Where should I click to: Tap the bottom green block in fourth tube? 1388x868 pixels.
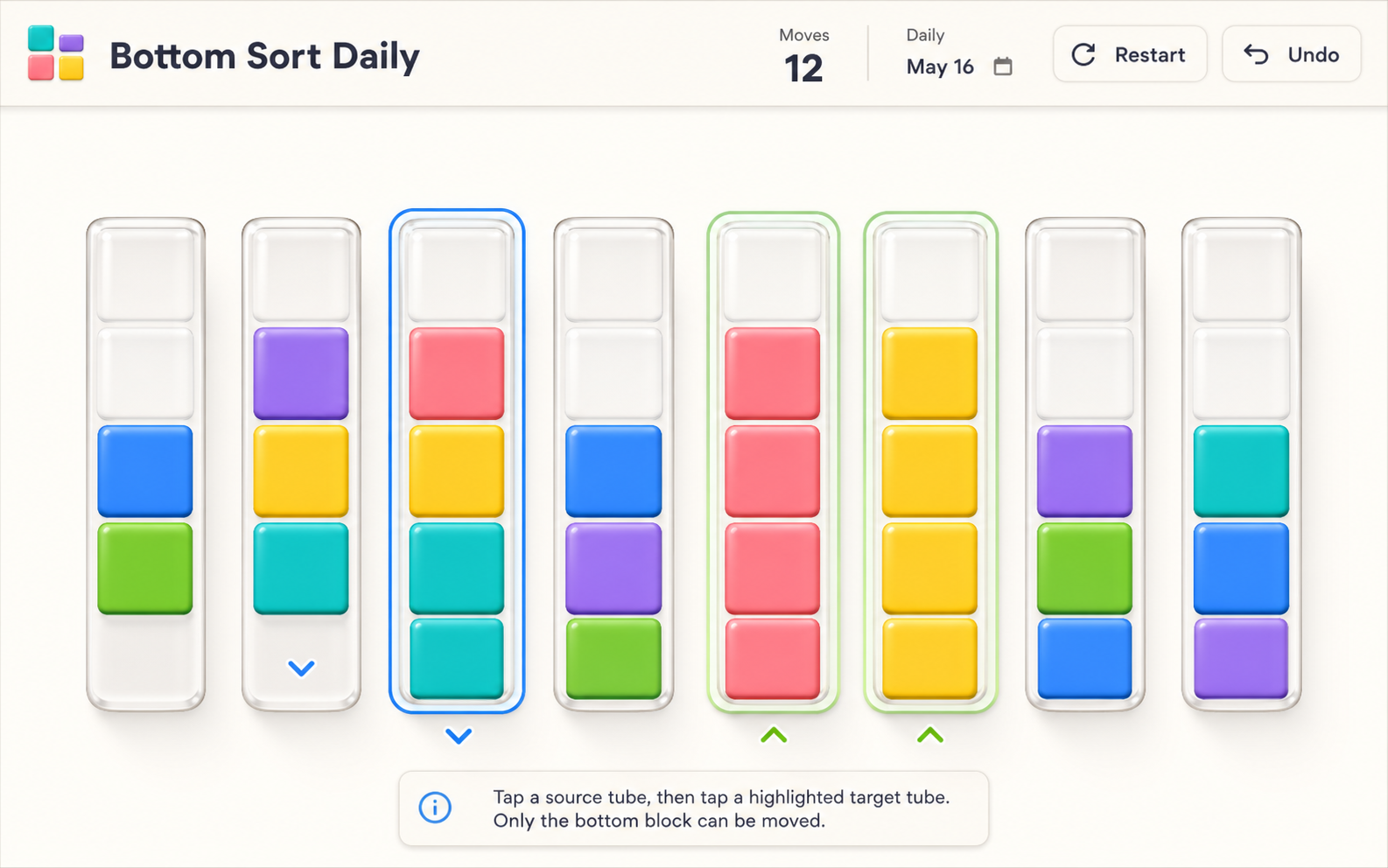(x=613, y=658)
